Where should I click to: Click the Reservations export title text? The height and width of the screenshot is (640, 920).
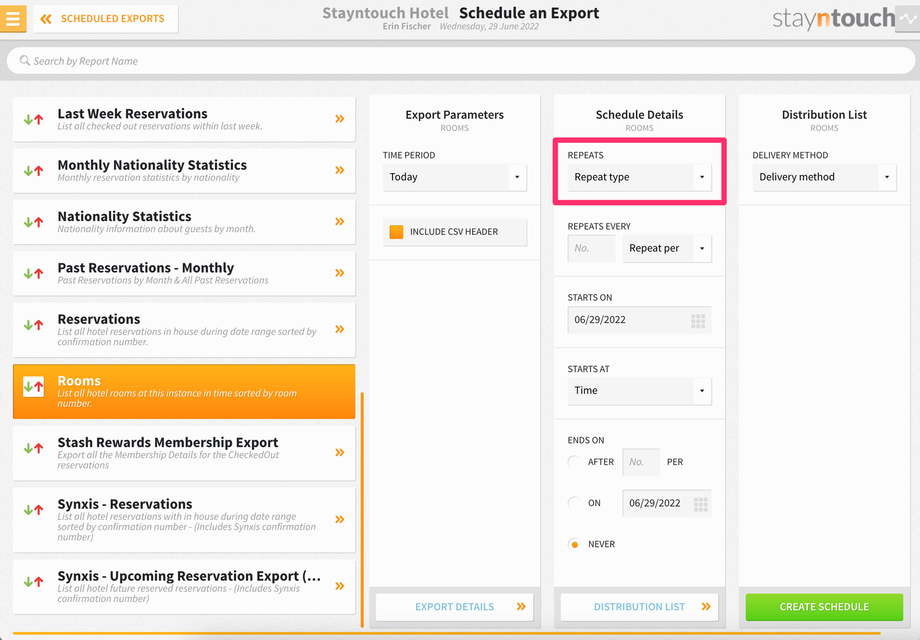[x=99, y=319]
